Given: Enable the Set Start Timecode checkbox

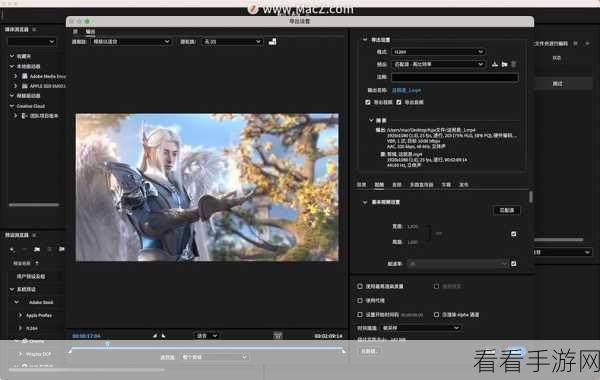Looking at the screenshot, I should click(x=360, y=315).
